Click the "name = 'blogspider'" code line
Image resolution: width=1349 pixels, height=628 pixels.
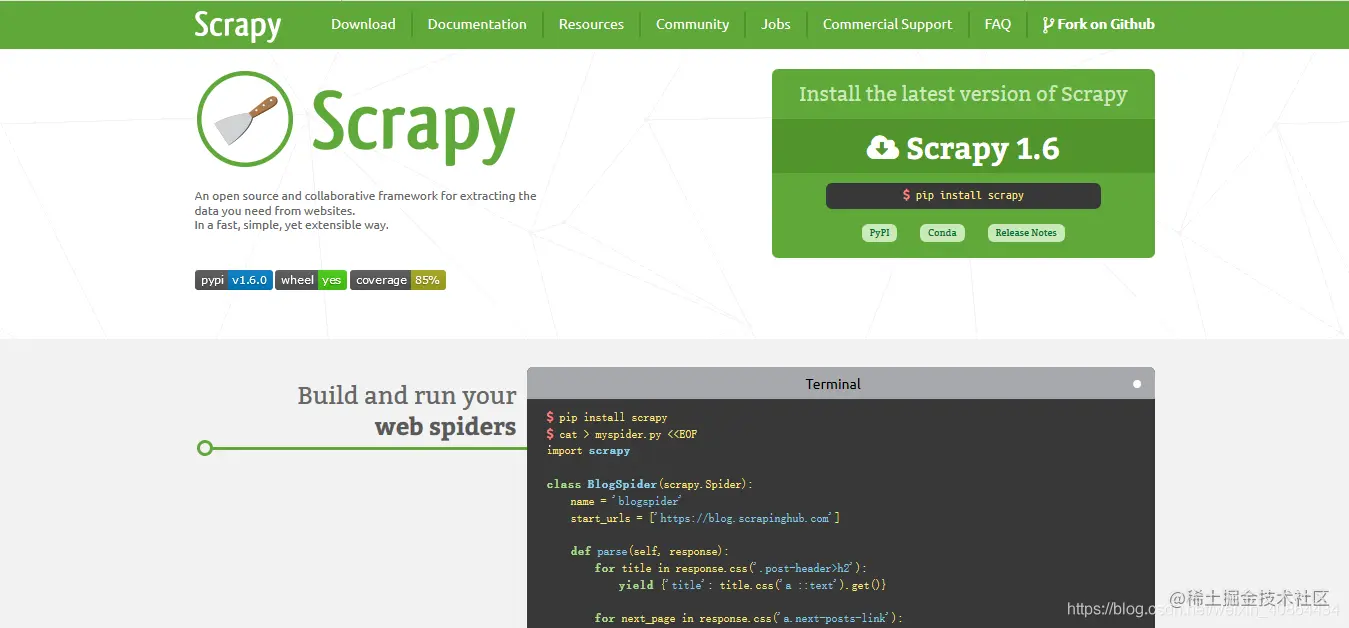click(x=626, y=501)
